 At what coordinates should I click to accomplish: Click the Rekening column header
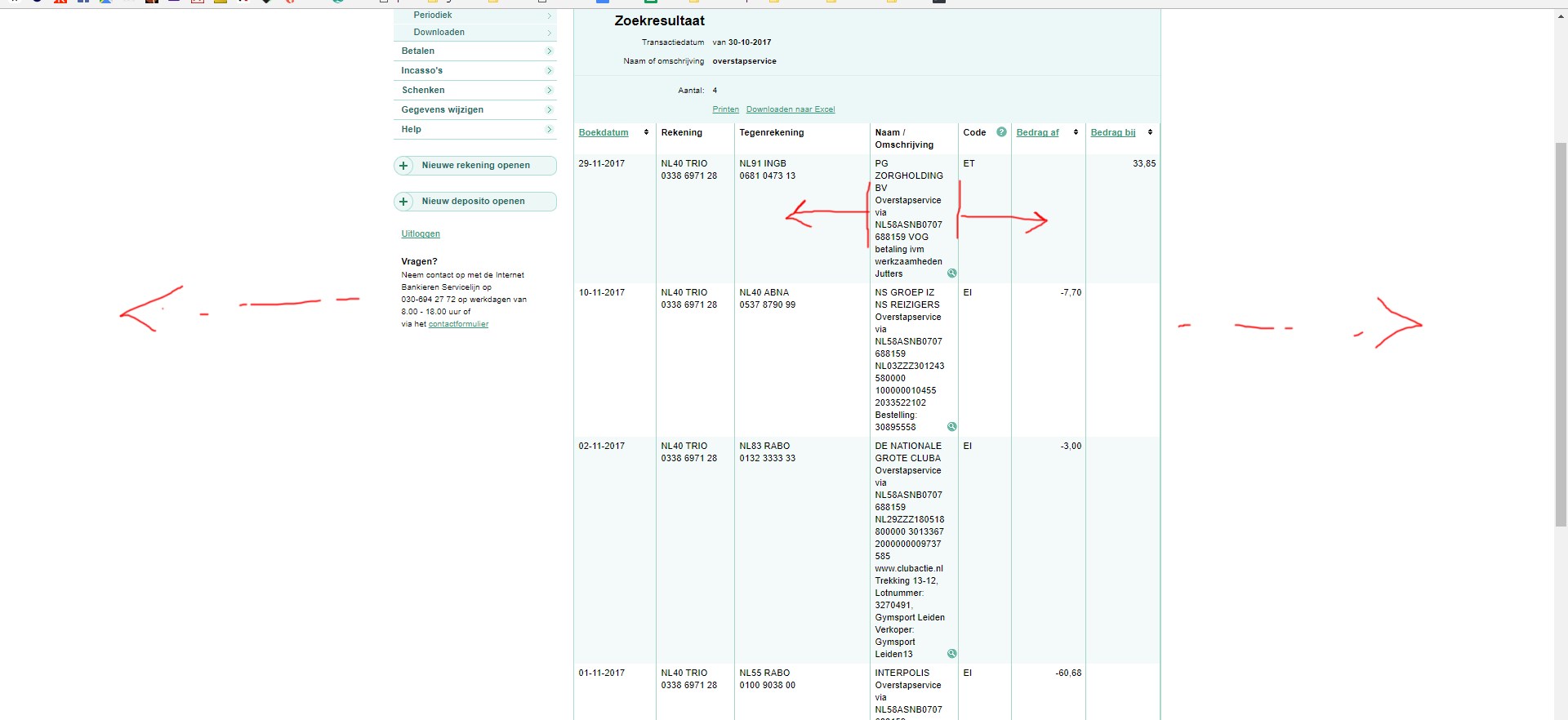click(x=682, y=132)
